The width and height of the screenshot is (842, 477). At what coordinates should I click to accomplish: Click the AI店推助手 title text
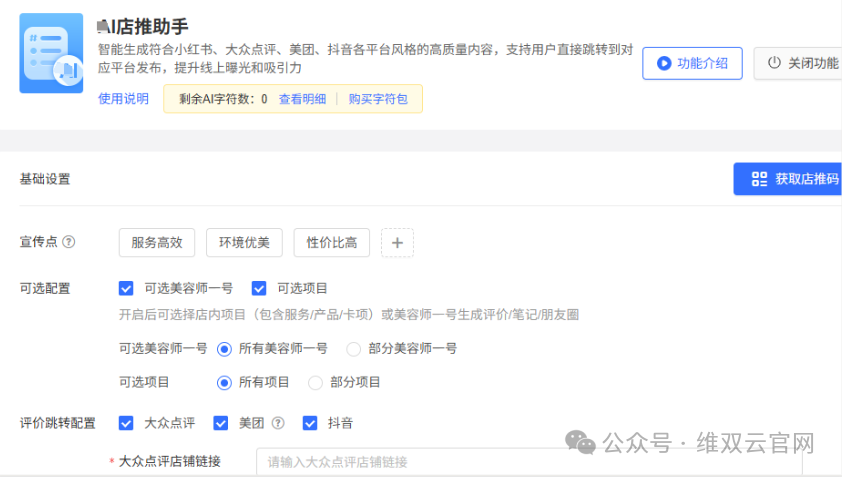143,26
